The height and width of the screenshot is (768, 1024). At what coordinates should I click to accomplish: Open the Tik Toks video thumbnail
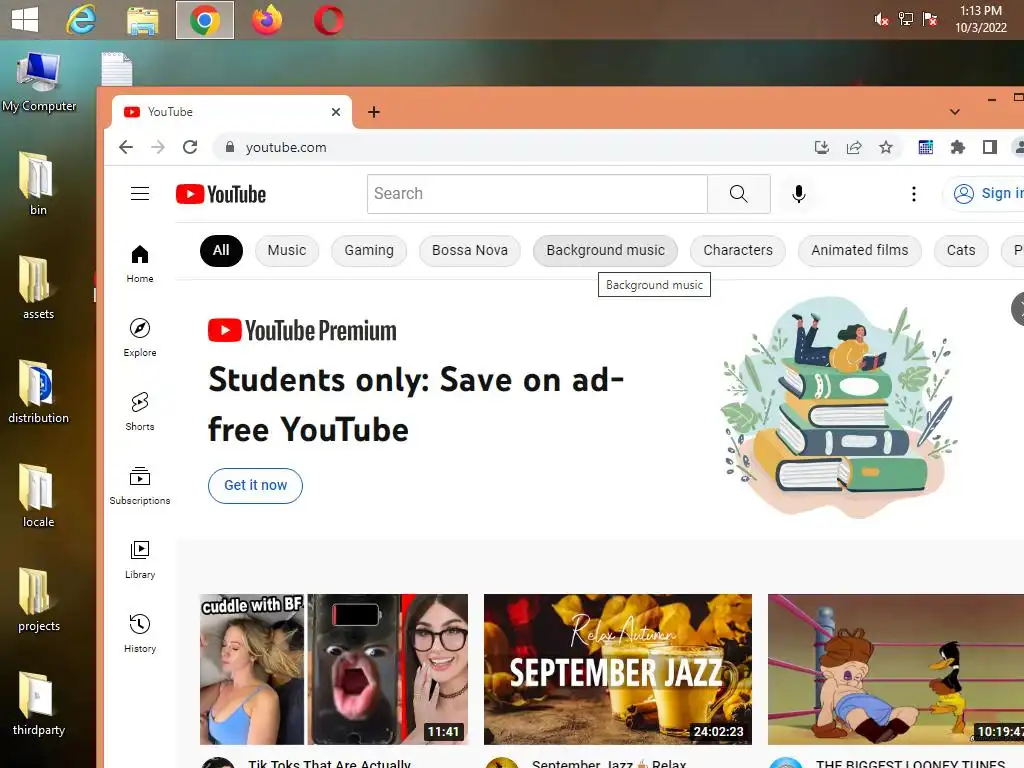point(334,669)
